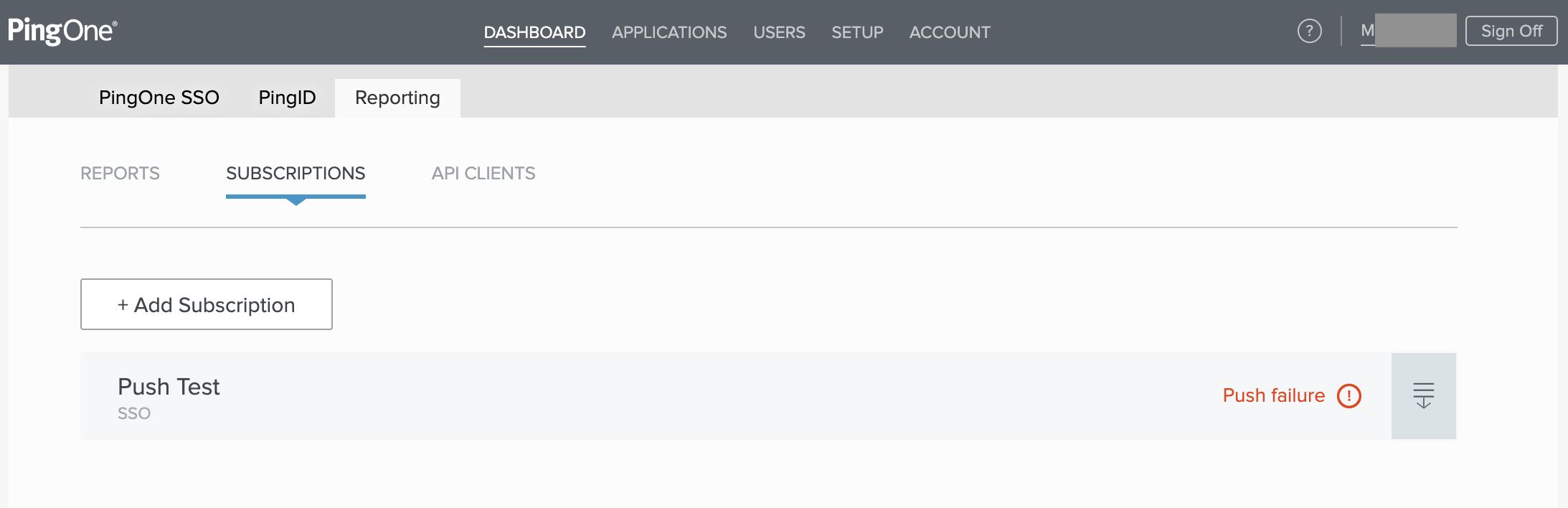Click the Add Subscription button
1568x508 pixels.
pyautogui.click(x=207, y=304)
